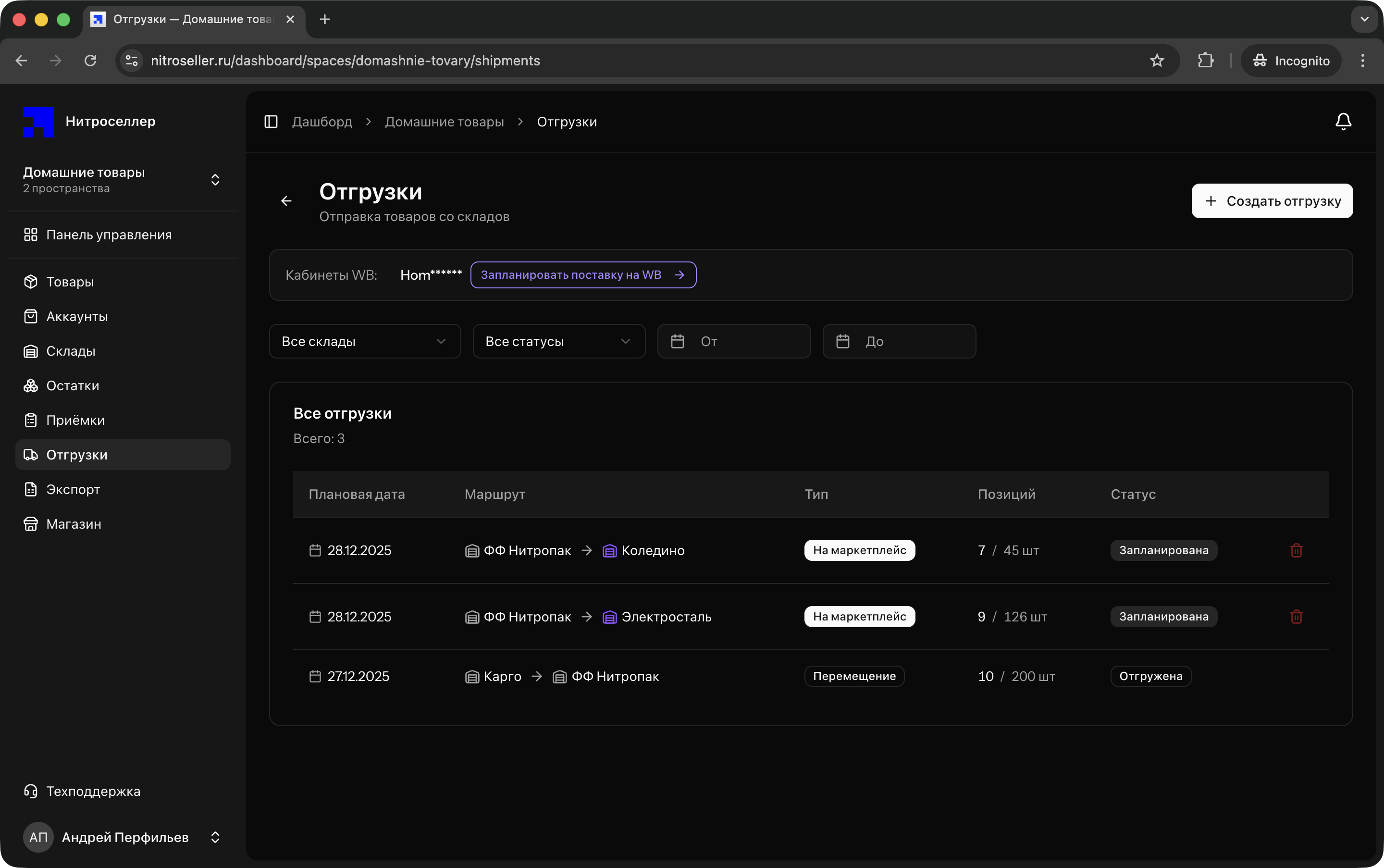The width and height of the screenshot is (1384, 868).
Task: Open the notifications bell
Action: tap(1343, 122)
